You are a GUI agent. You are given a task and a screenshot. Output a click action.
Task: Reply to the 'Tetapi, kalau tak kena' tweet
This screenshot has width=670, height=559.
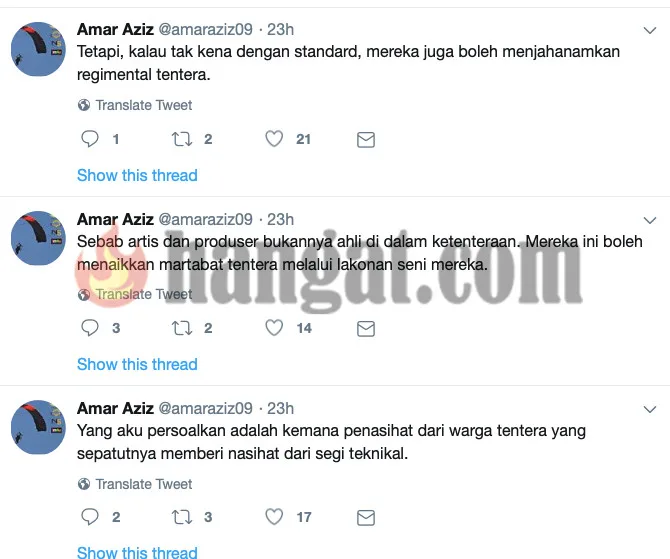click(90, 139)
